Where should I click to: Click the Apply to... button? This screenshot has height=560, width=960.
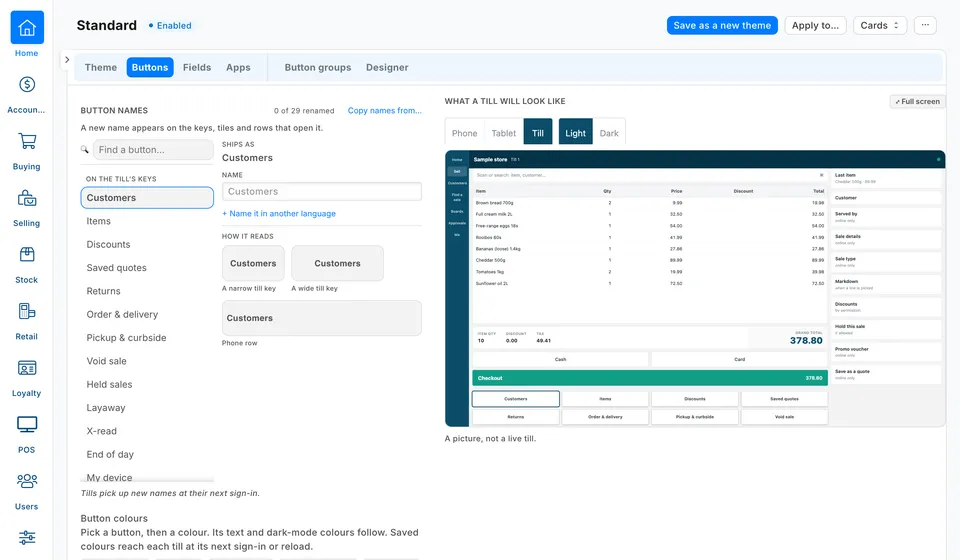click(x=815, y=25)
